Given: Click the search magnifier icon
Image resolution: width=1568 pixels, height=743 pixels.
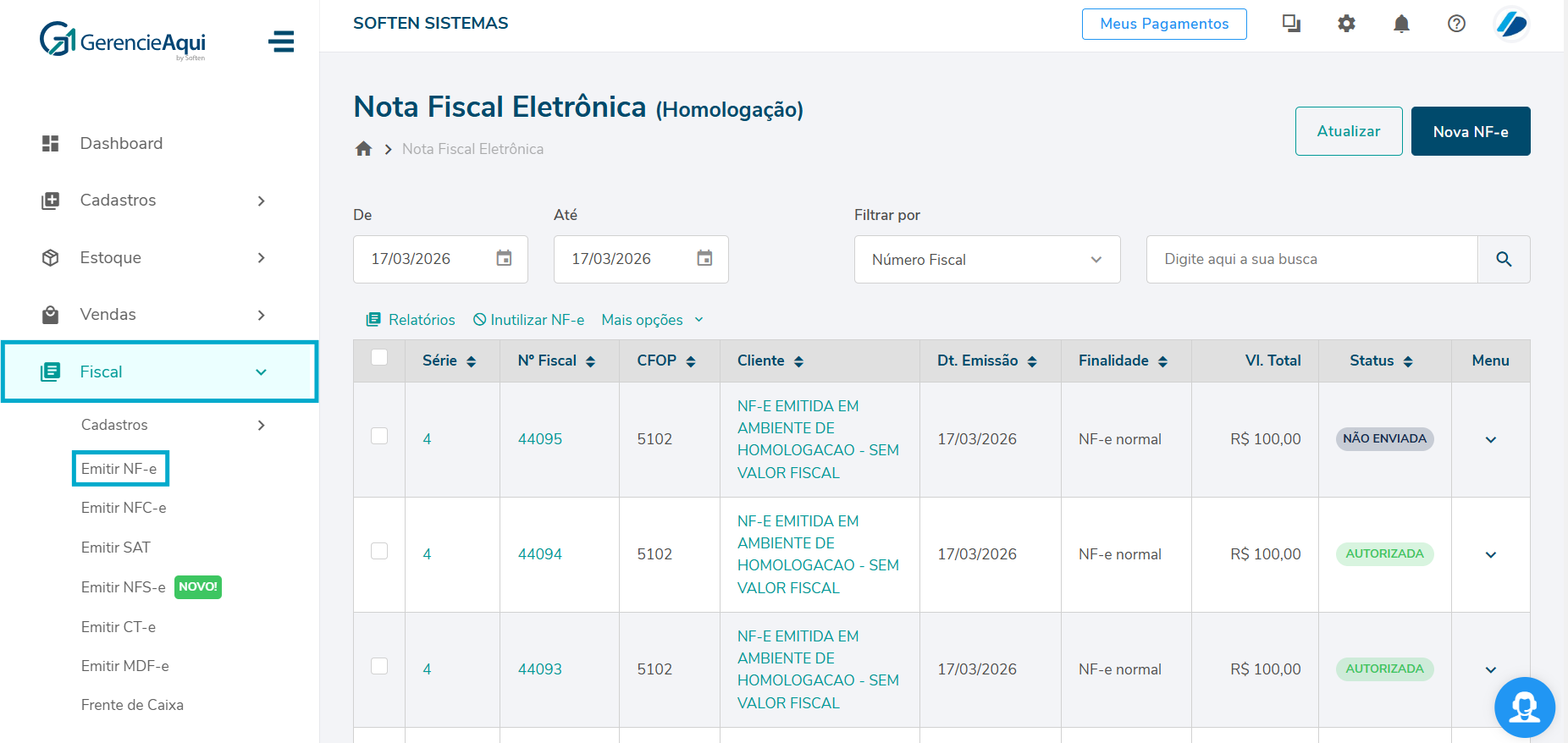Looking at the screenshot, I should (1503, 260).
